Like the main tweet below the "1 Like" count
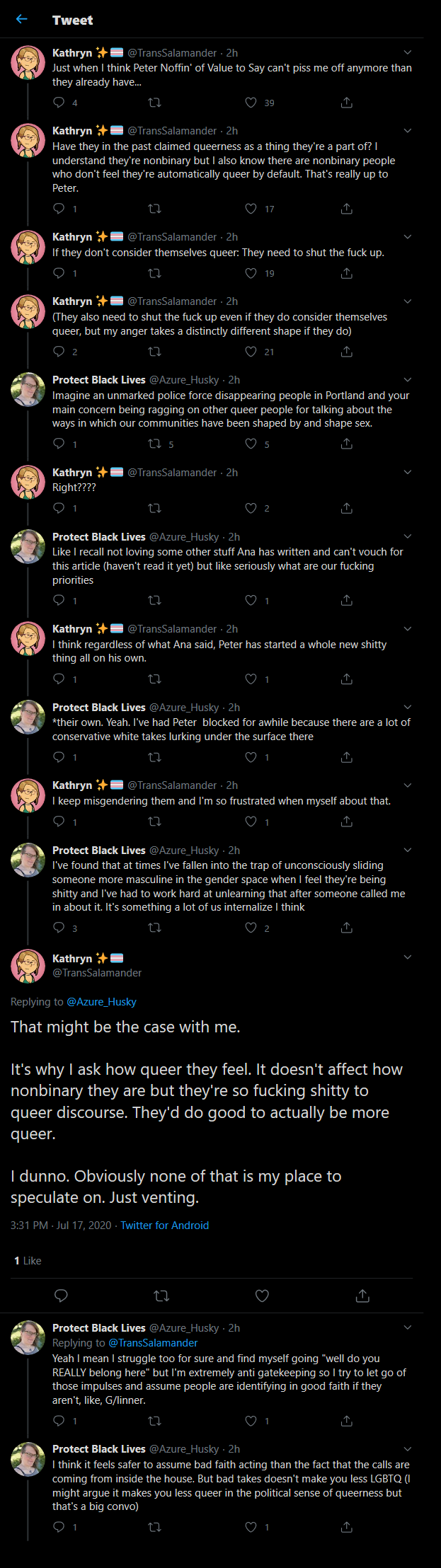 coord(262,1296)
